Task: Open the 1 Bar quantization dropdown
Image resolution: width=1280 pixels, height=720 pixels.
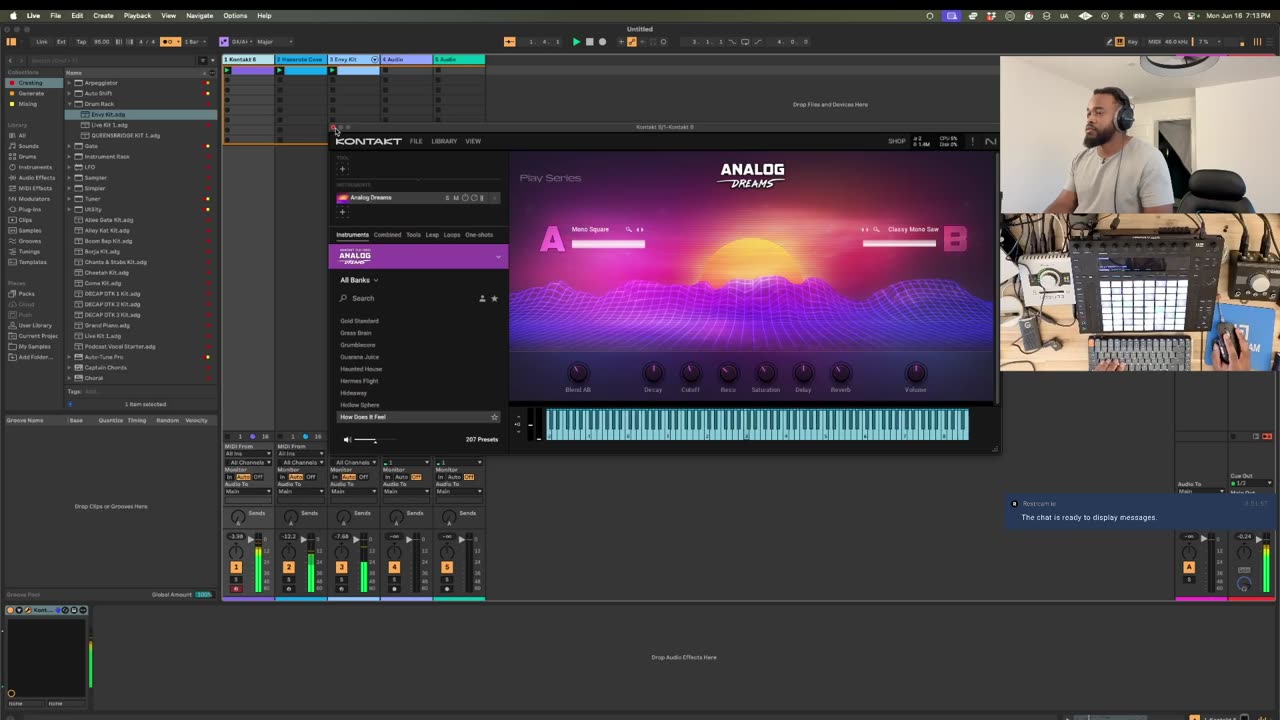Action: (194, 42)
